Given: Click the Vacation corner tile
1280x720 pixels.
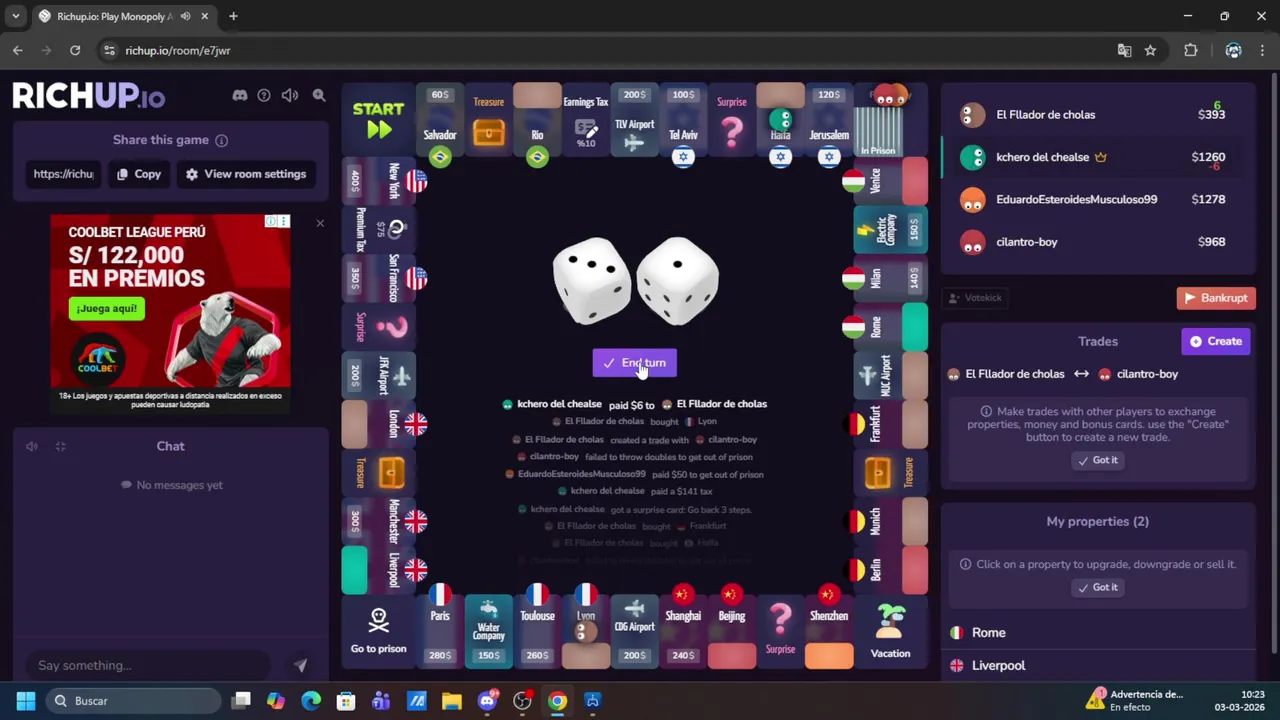Looking at the screenshot, I should coord(890,632).
